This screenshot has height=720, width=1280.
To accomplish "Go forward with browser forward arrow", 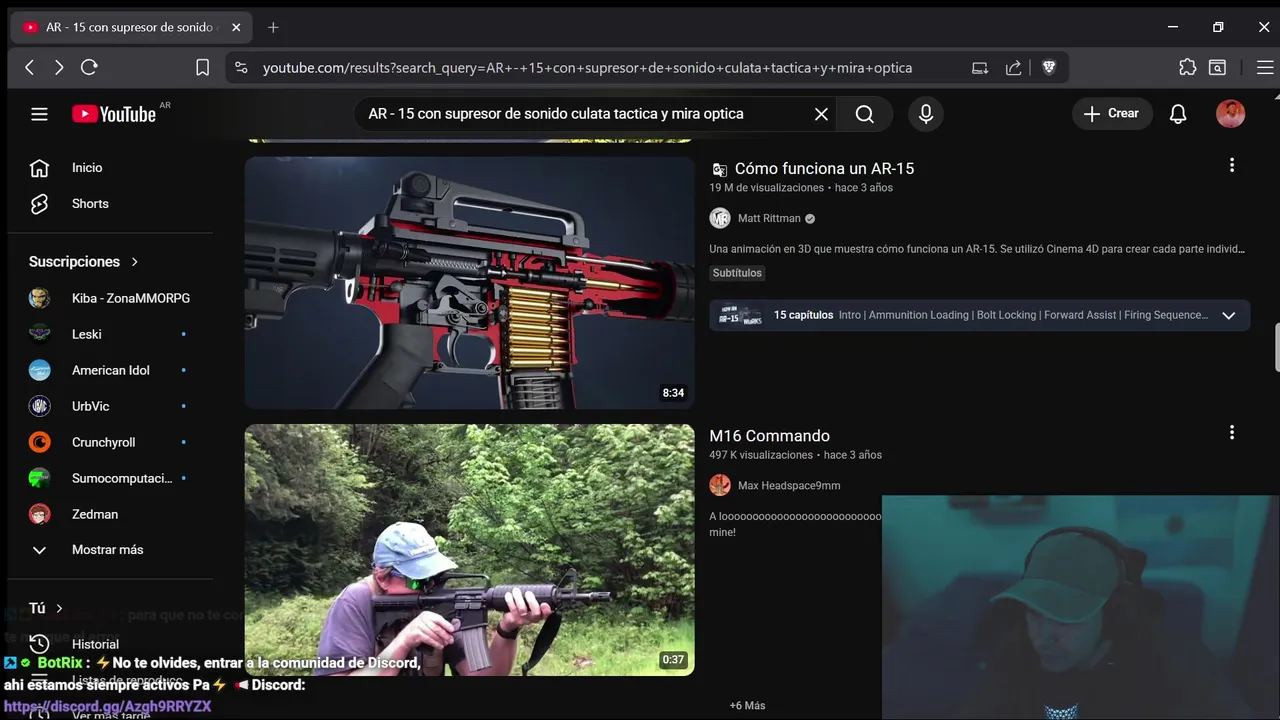I will (59, 67).
